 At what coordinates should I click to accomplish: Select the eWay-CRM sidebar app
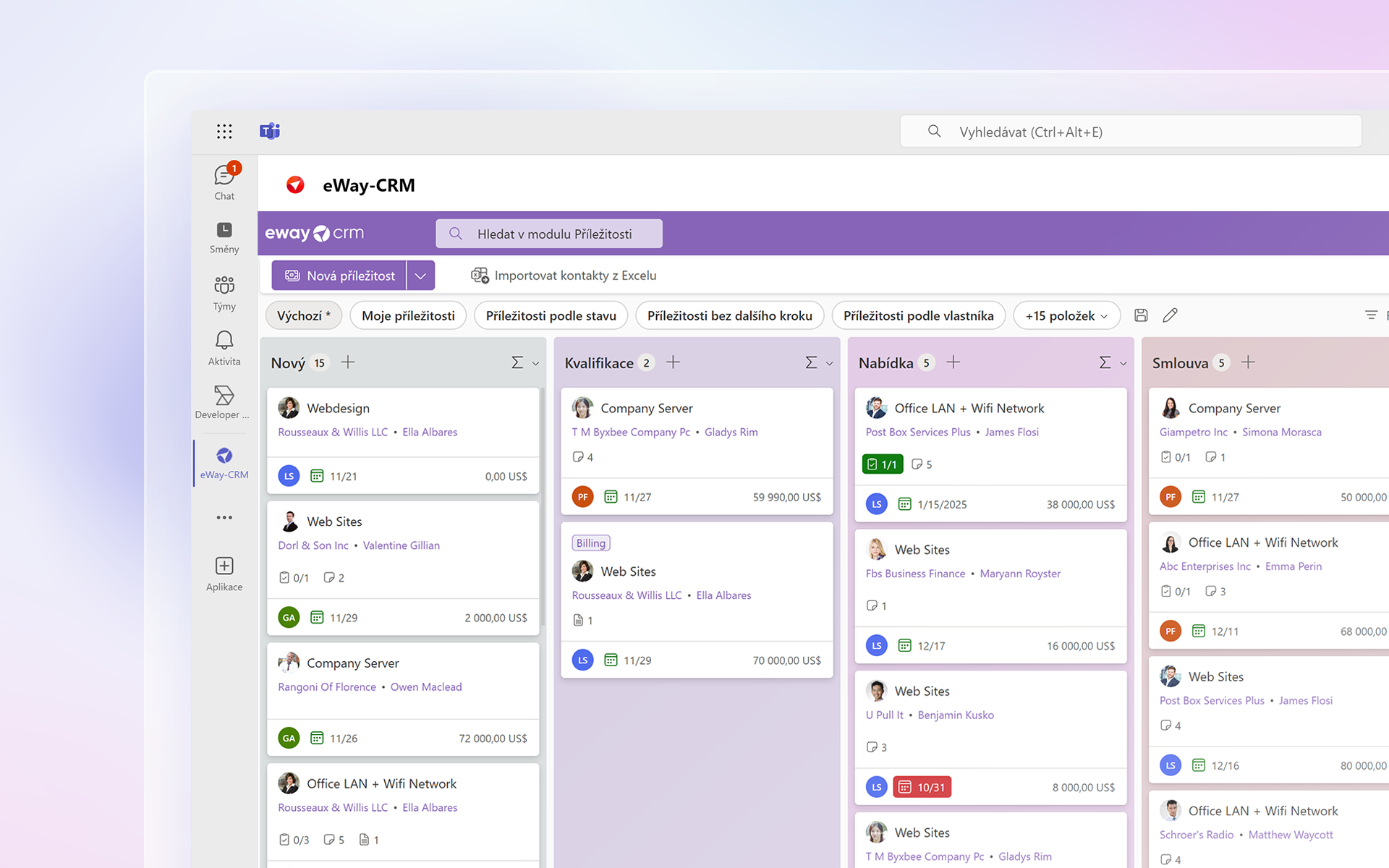click(x=224, y=463)
